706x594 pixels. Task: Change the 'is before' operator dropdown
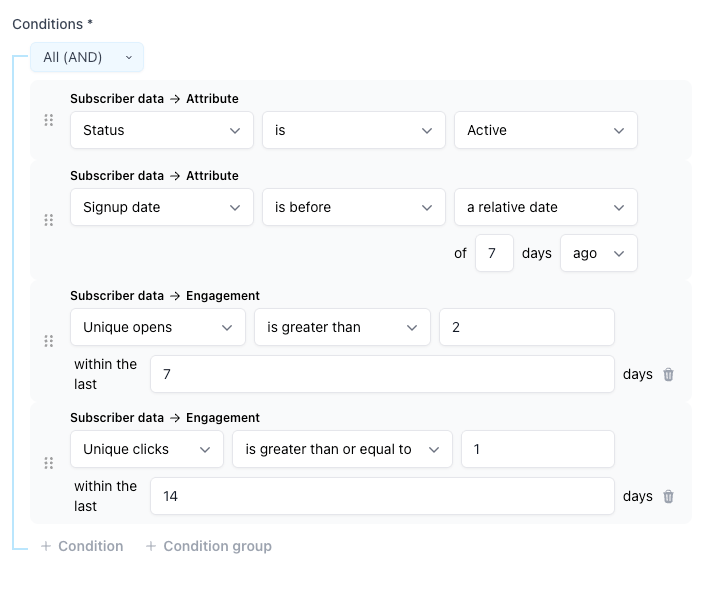tap(353, 207)
